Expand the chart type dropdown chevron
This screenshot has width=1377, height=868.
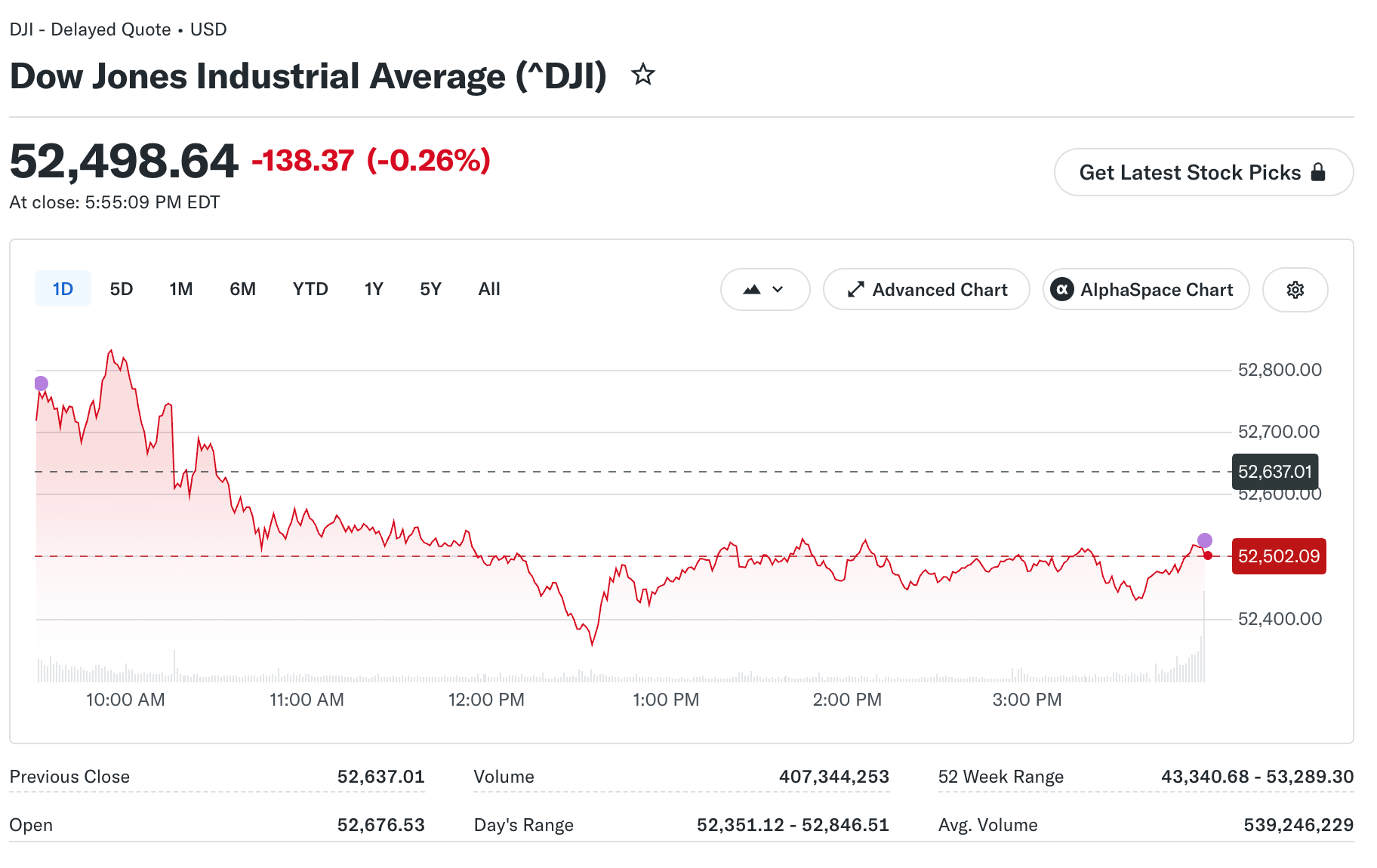click(778, 290)
